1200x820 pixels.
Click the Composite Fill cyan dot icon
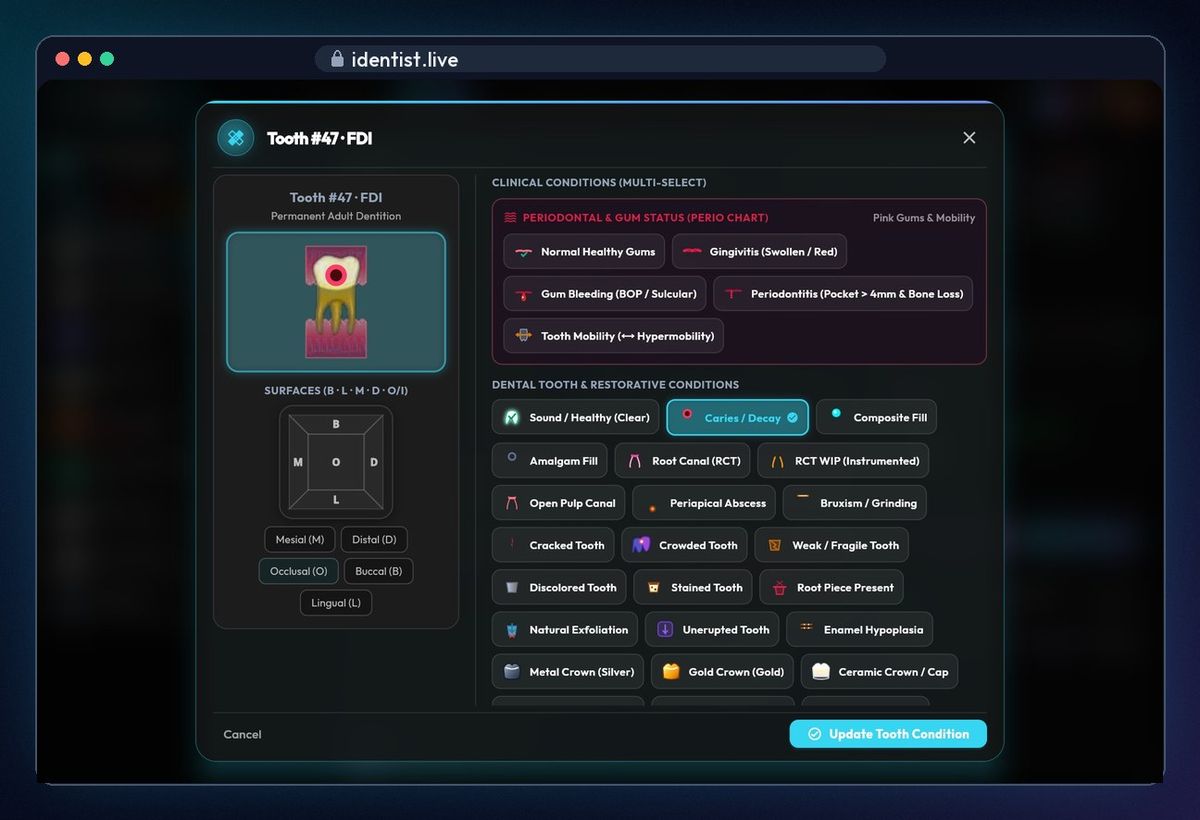pos(836,413)
